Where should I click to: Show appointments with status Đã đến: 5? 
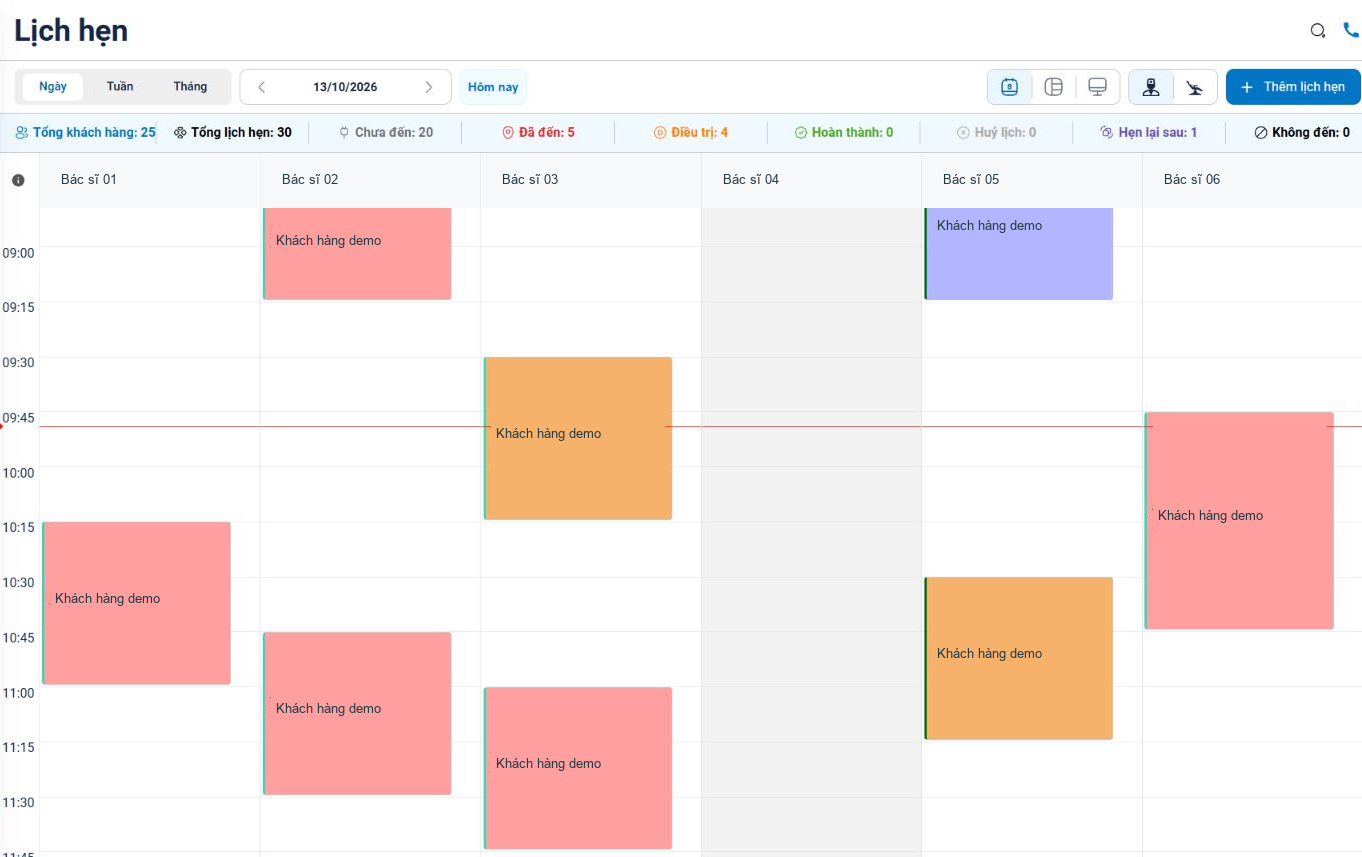point(538,132)
